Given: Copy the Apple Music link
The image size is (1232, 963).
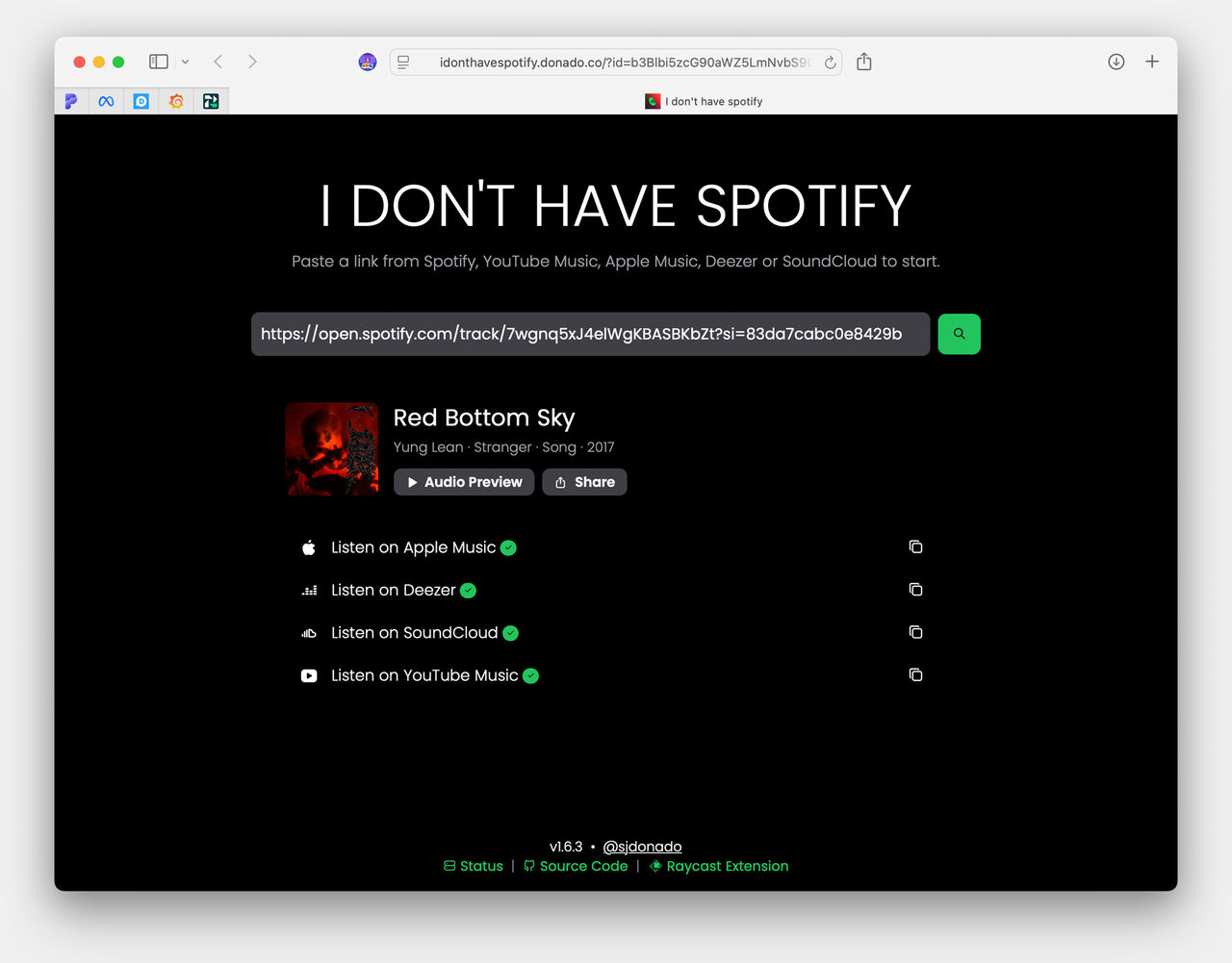Looking at the screenshot, I should (914, 546).
